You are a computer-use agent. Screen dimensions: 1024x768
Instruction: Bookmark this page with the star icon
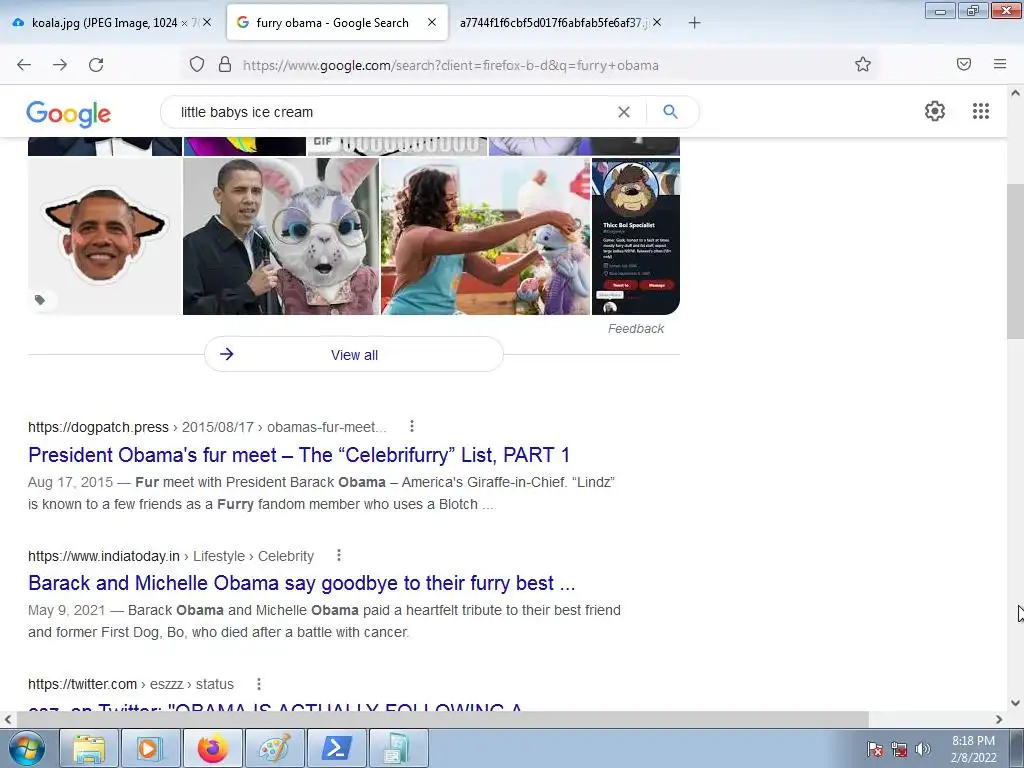(863, 64)
